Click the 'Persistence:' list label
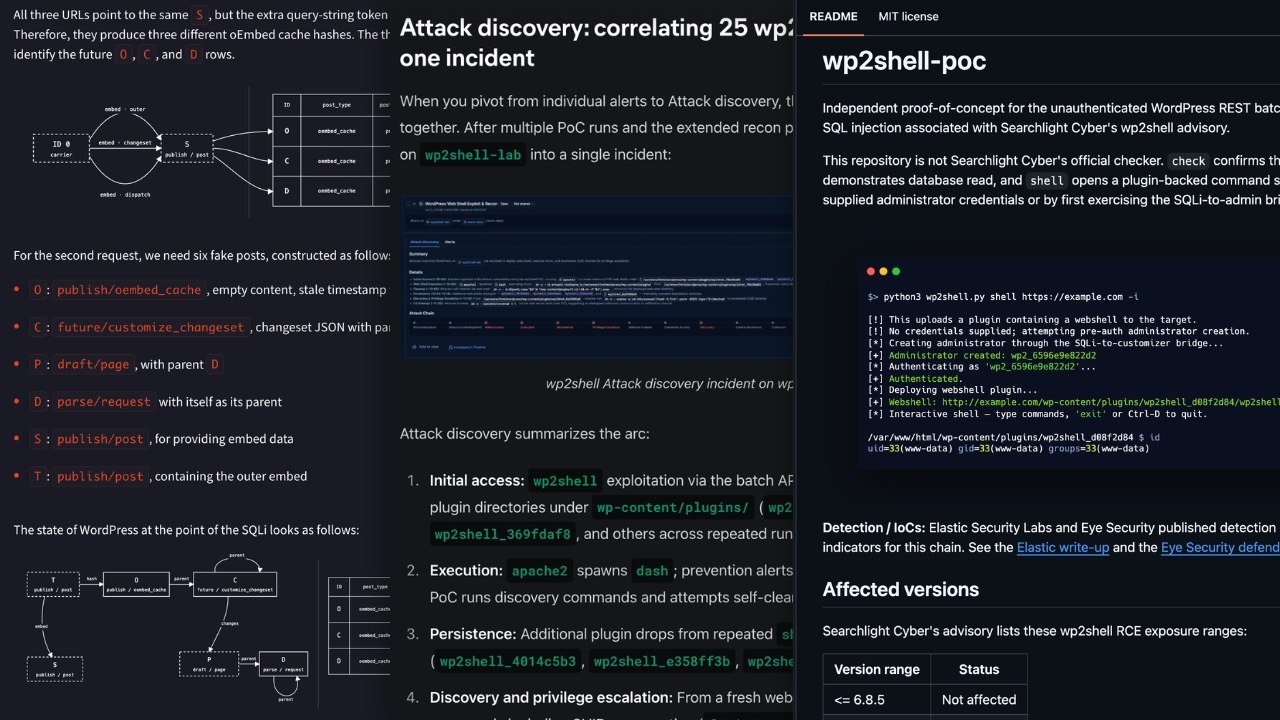Image resolution: width=1280 pixels, height=720 pixels. (x=473, y=634)
